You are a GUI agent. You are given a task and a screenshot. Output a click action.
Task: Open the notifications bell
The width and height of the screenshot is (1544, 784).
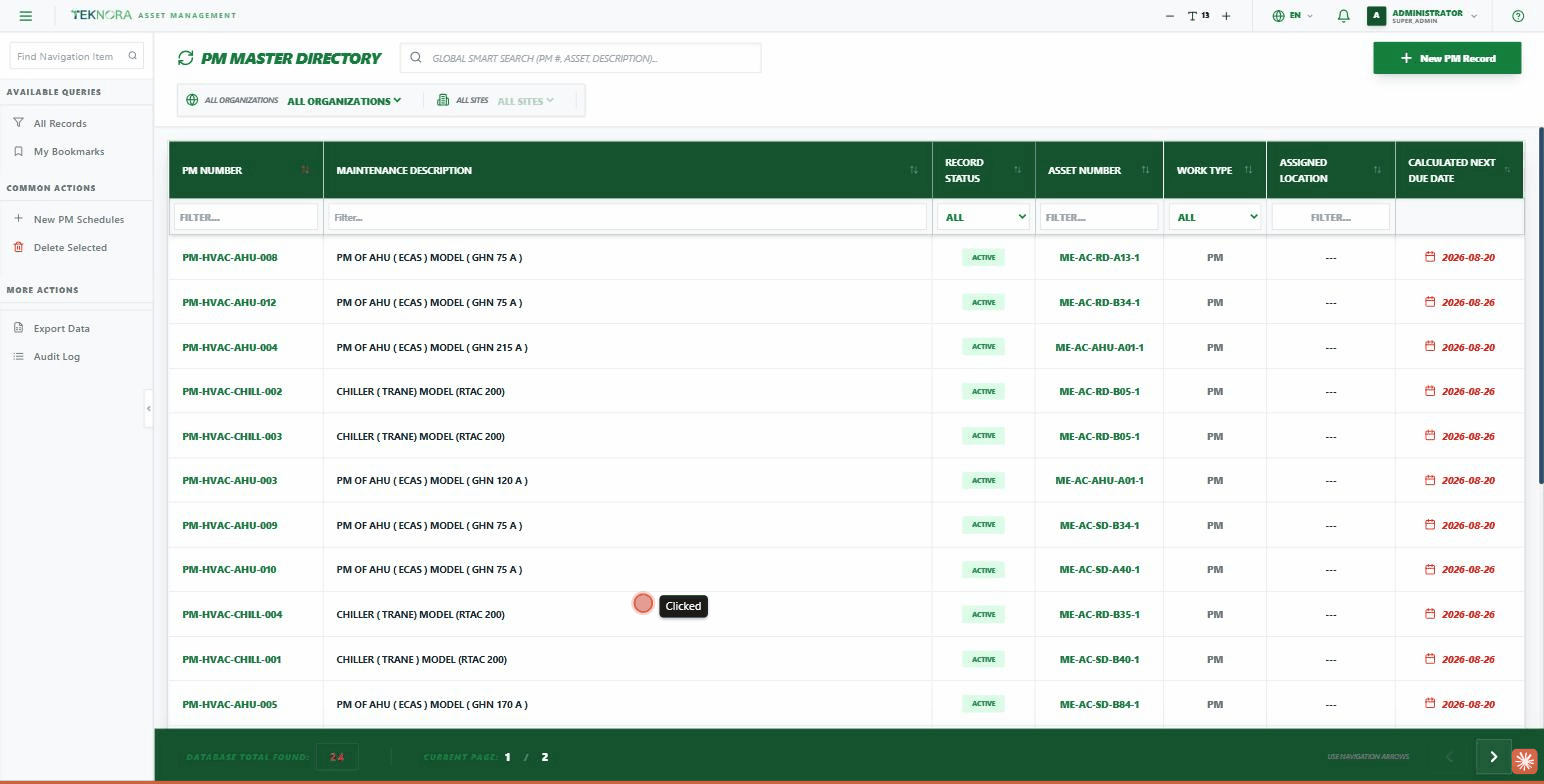click(1344, 16)
